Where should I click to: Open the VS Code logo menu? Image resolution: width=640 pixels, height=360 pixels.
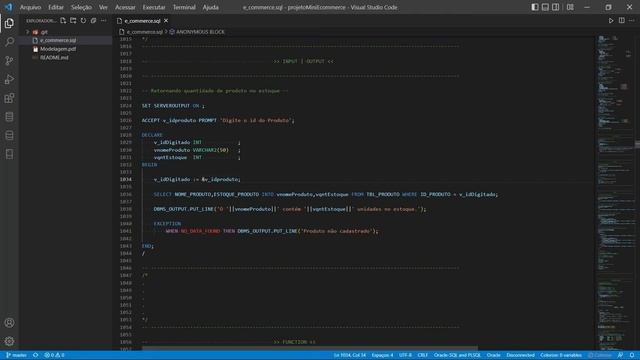(9, 7)
